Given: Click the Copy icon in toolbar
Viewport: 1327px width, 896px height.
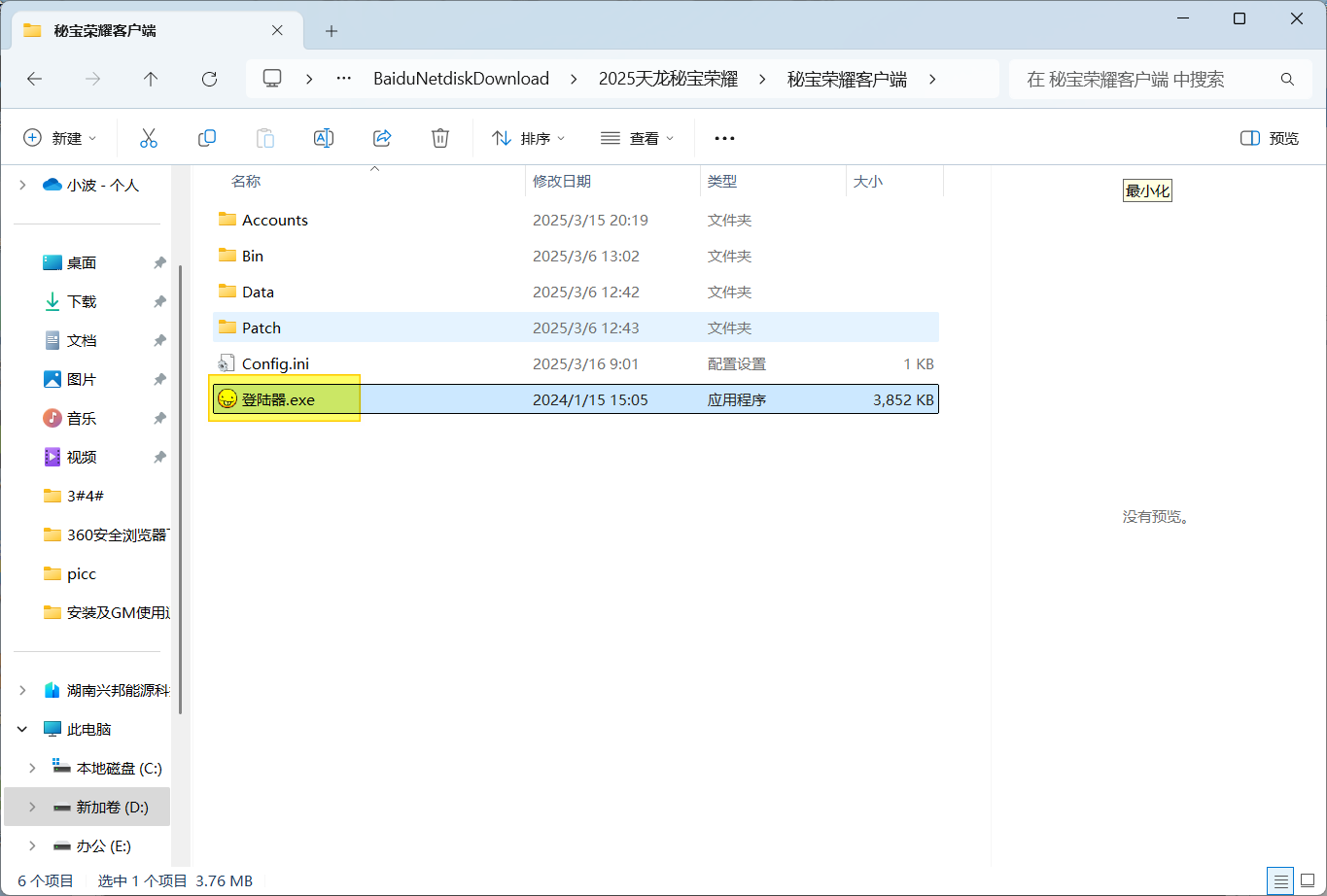Looking at the screenshot, I should coord(207,138).
